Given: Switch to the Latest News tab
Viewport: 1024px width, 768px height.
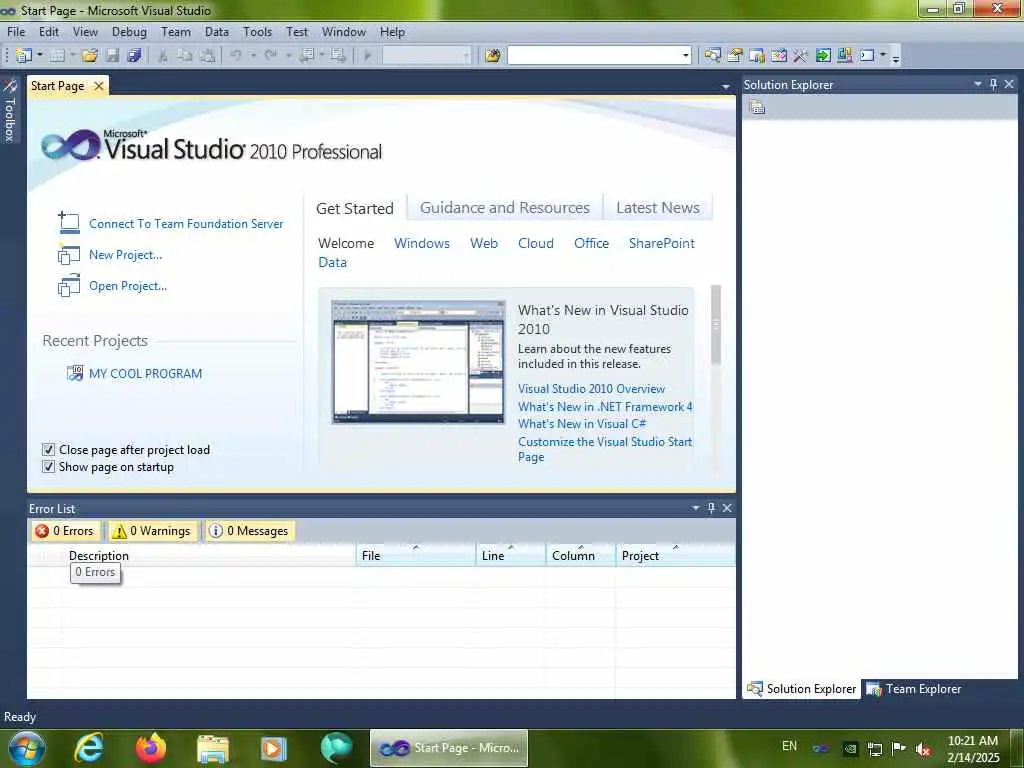Looking at the screenshot, I should [658, 208].
